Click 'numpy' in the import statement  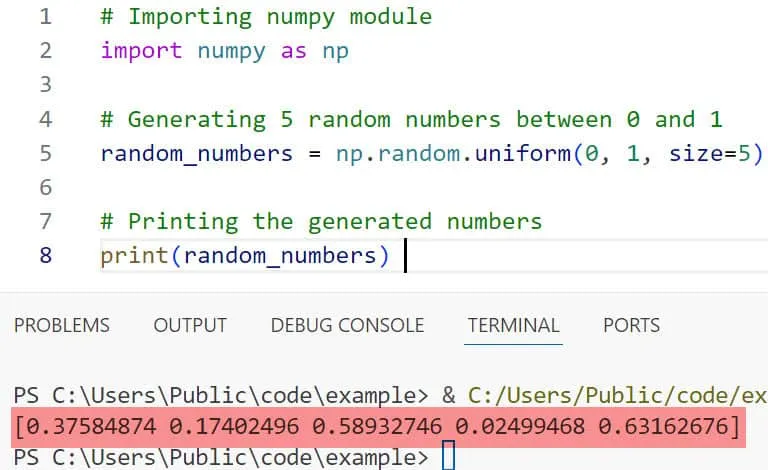231,52
